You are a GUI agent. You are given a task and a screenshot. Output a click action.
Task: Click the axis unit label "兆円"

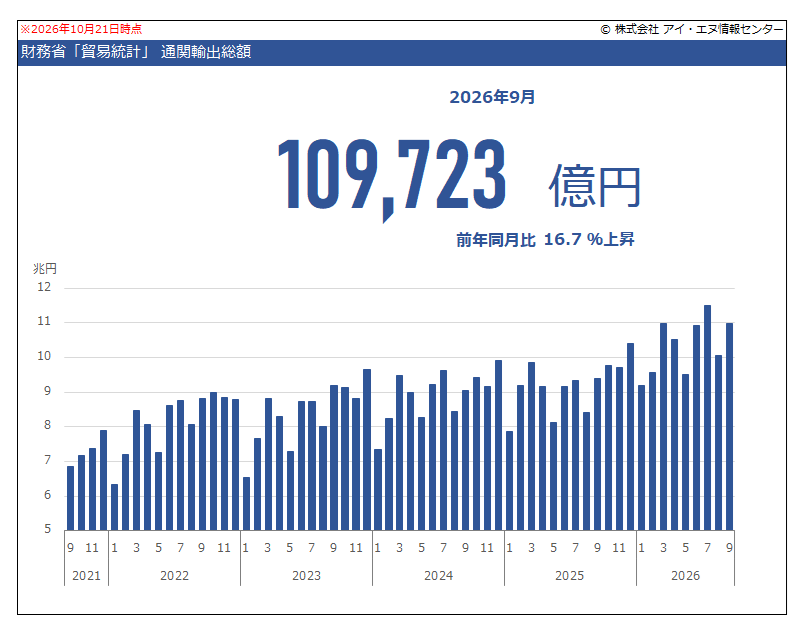tap(45, 268)
